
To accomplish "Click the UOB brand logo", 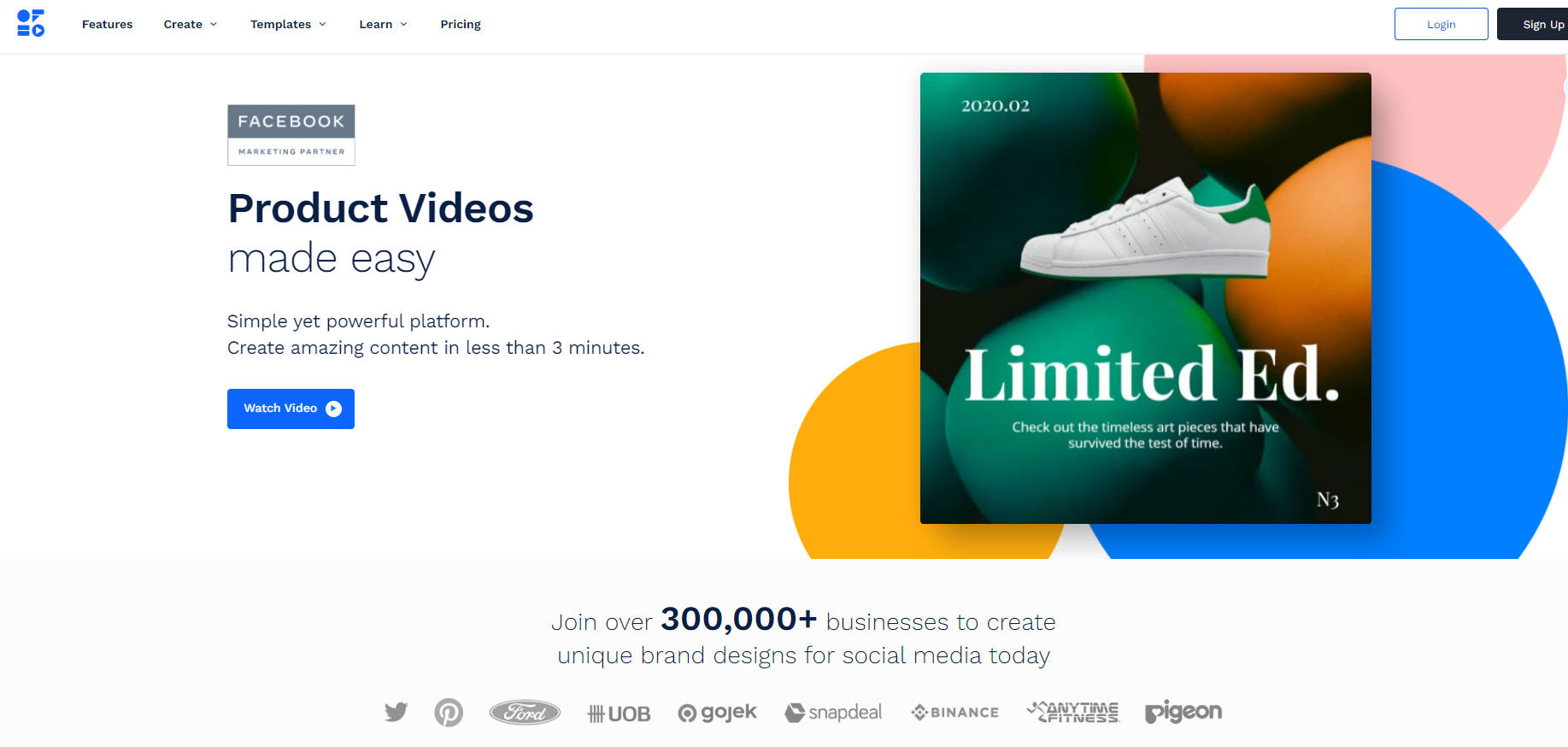I will pyautogui.click(x=620, y=714).
